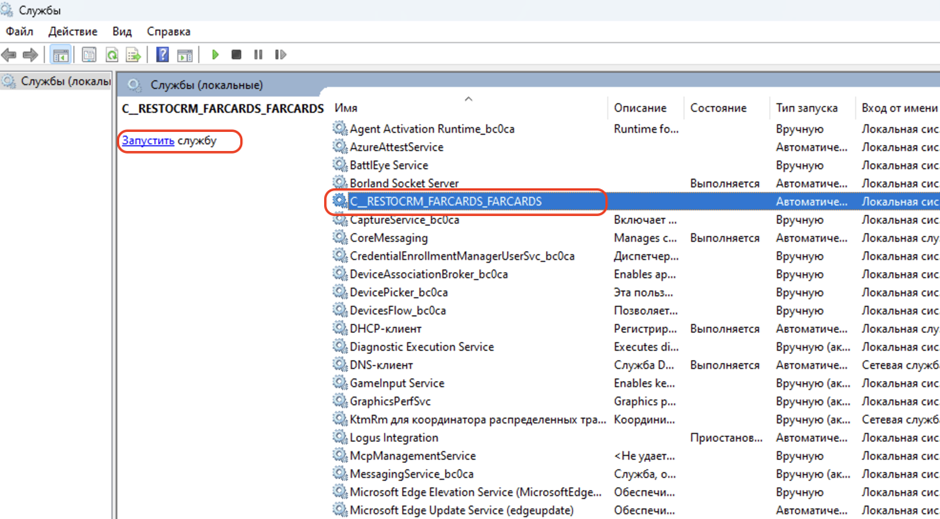940x519 pixels.
Task: Click the green Start Service play icon
Action: tap(215, 55)
